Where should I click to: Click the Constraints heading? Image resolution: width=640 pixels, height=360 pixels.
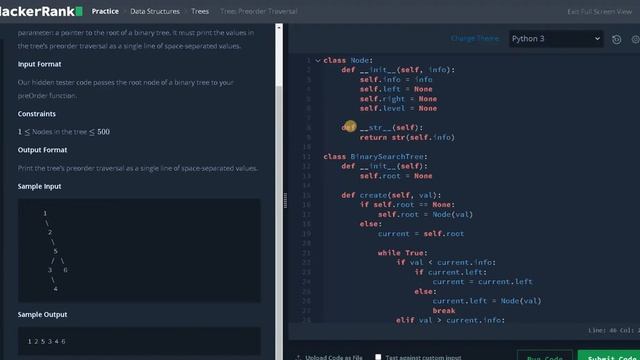(37, 114)
